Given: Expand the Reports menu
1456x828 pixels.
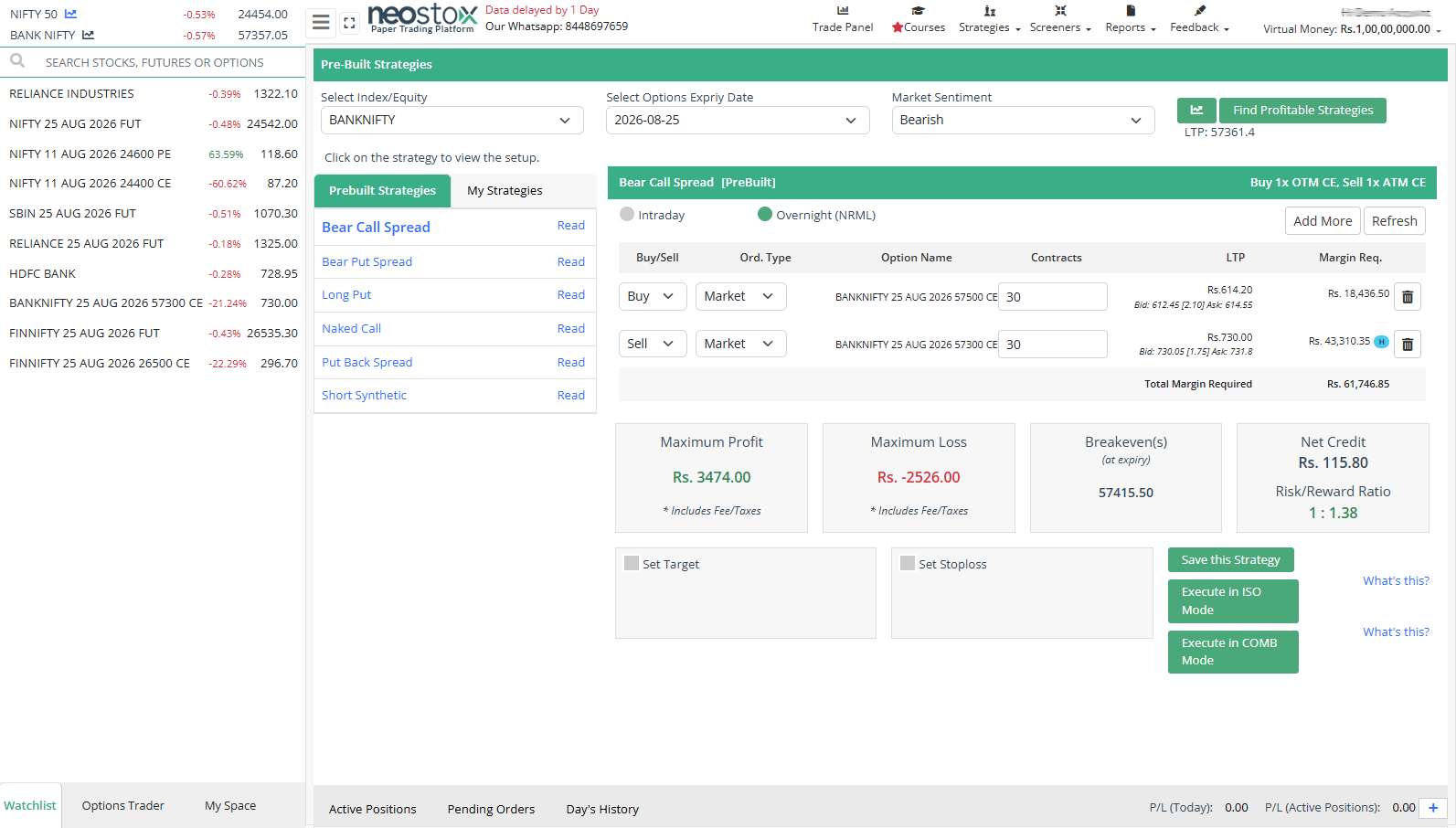Looking at the screenshot, I should (x=1131, y=18).
